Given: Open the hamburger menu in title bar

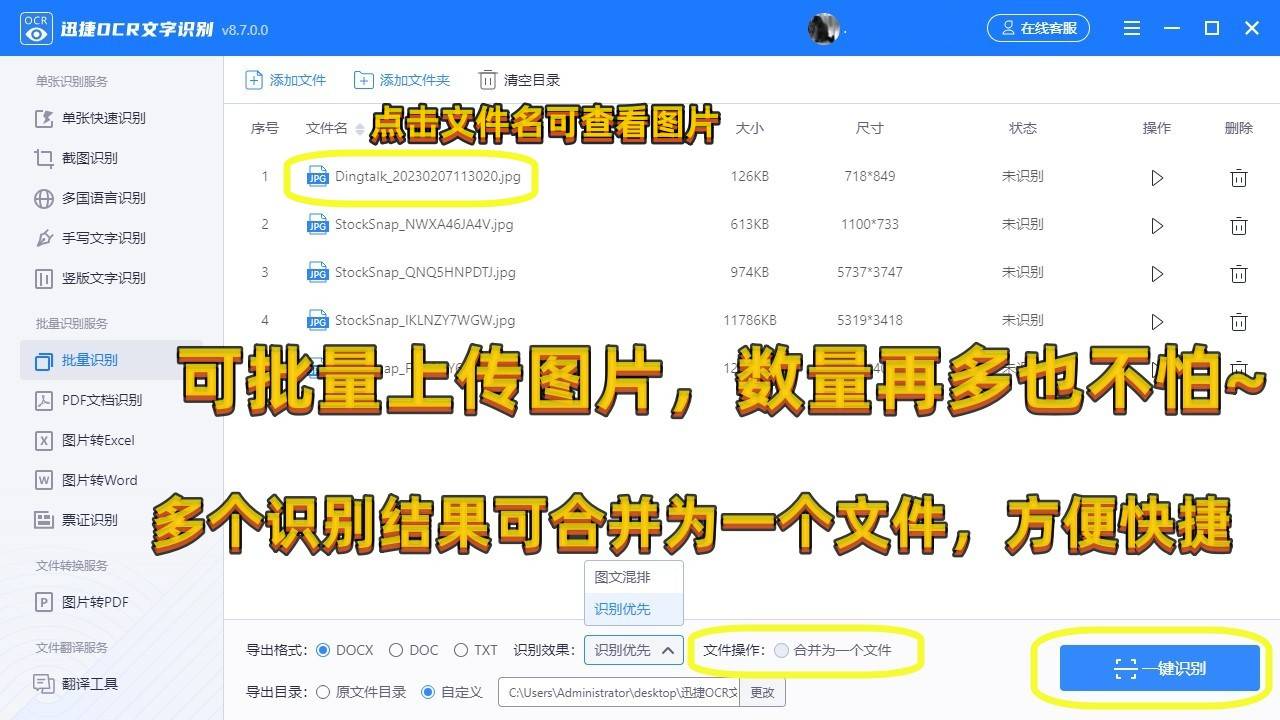Looking at the screenshot, I should click(x=1132, y=28).
